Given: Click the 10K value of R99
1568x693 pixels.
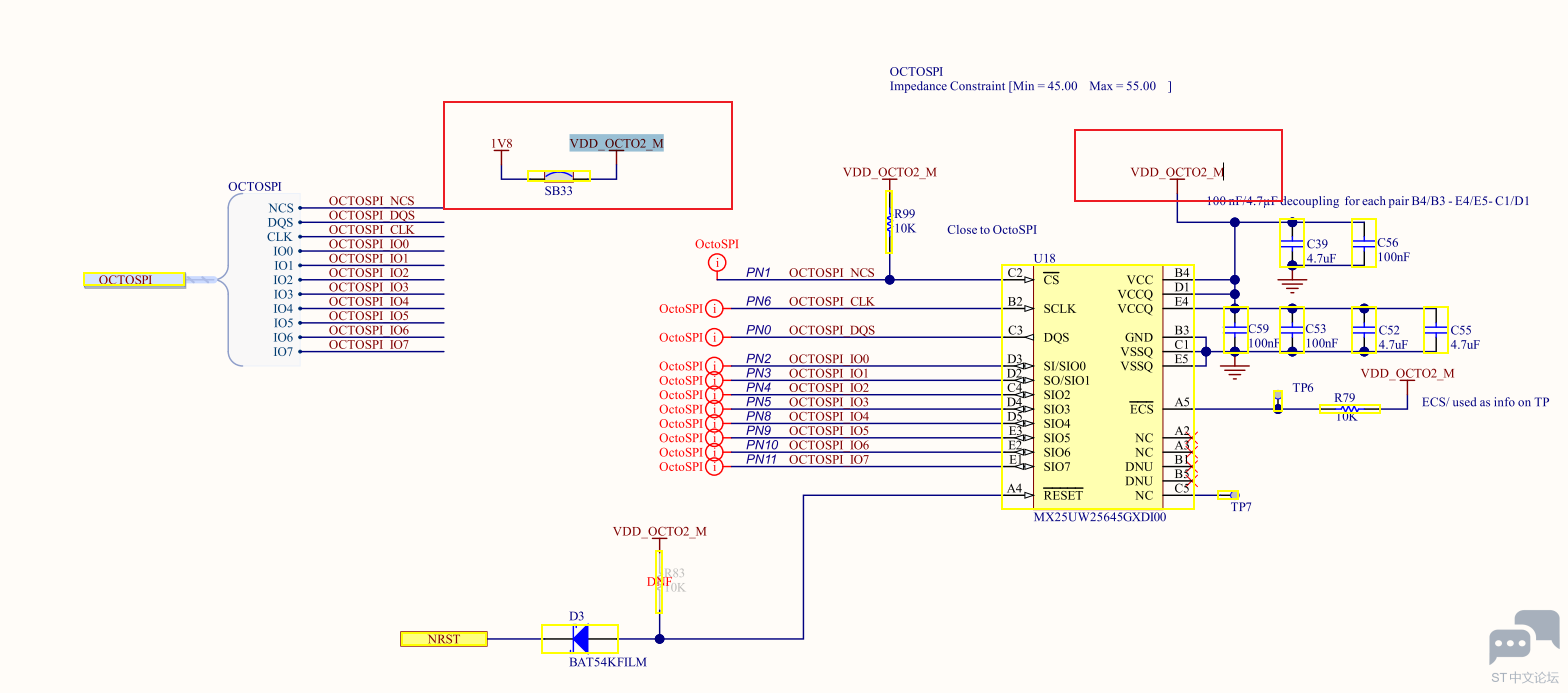Looking at the screenshot, I should [905, 228].
